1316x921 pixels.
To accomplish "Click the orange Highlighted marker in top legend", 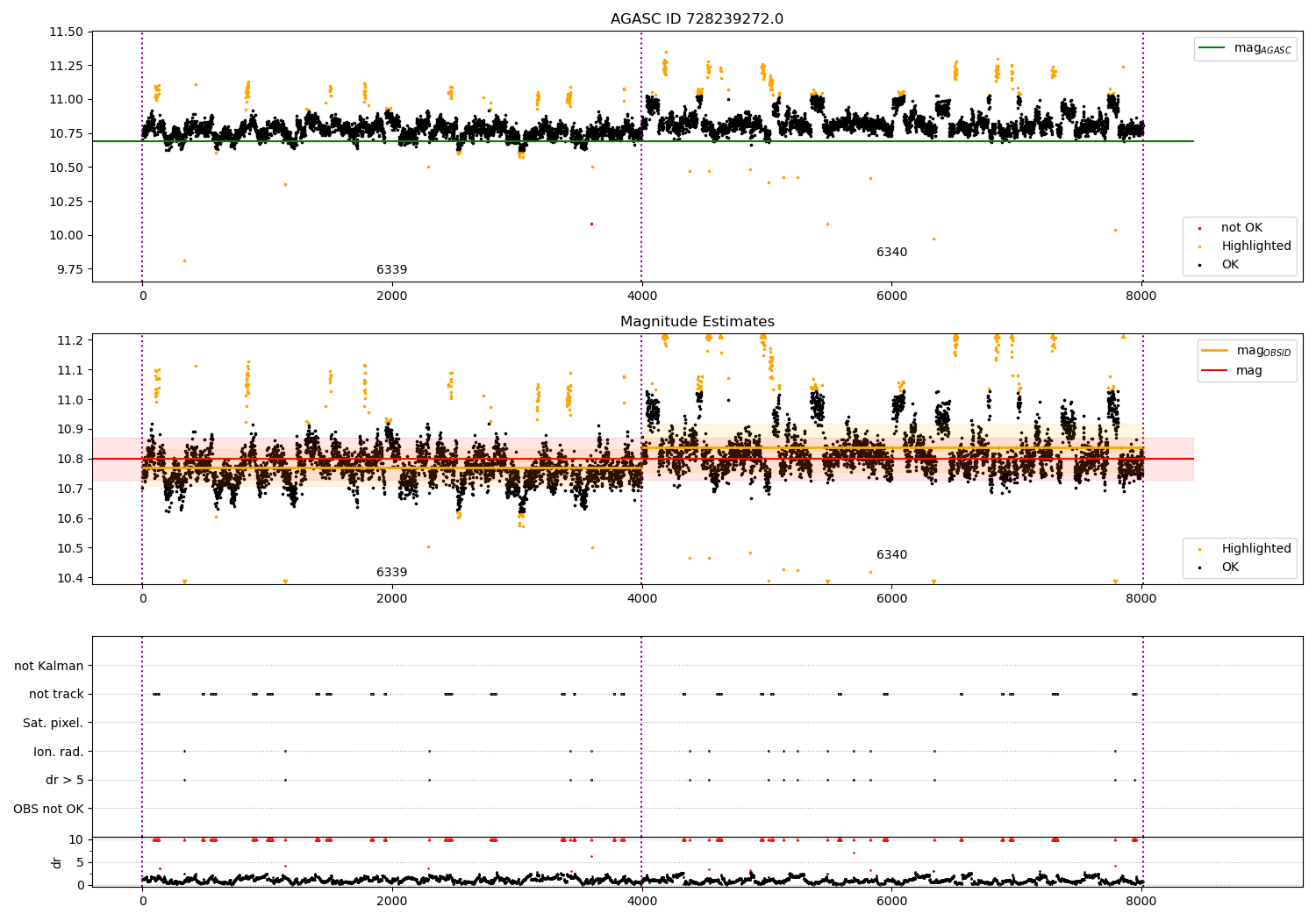I will pyautogui.click(x=1199, y=246).
